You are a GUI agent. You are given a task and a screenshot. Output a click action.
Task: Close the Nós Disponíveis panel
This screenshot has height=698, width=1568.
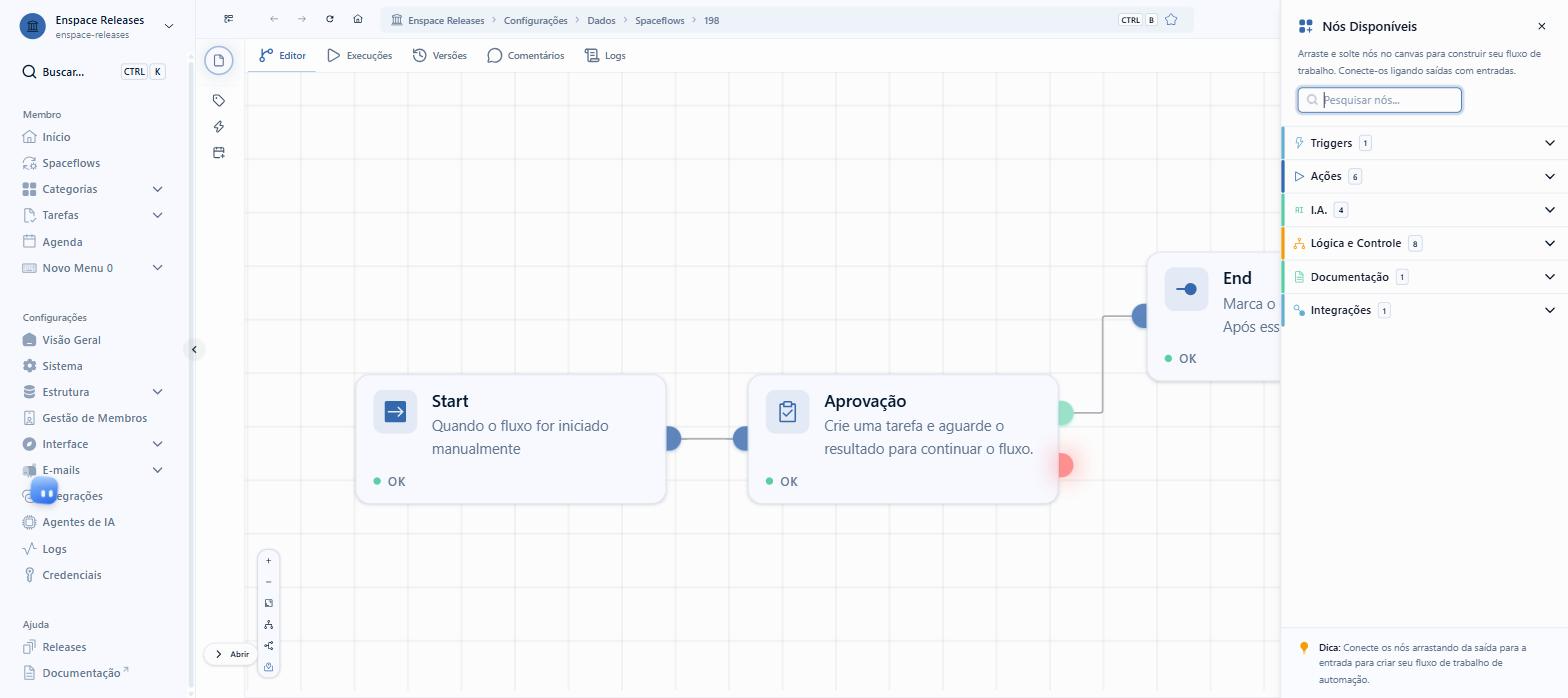tap(1541, 26)
